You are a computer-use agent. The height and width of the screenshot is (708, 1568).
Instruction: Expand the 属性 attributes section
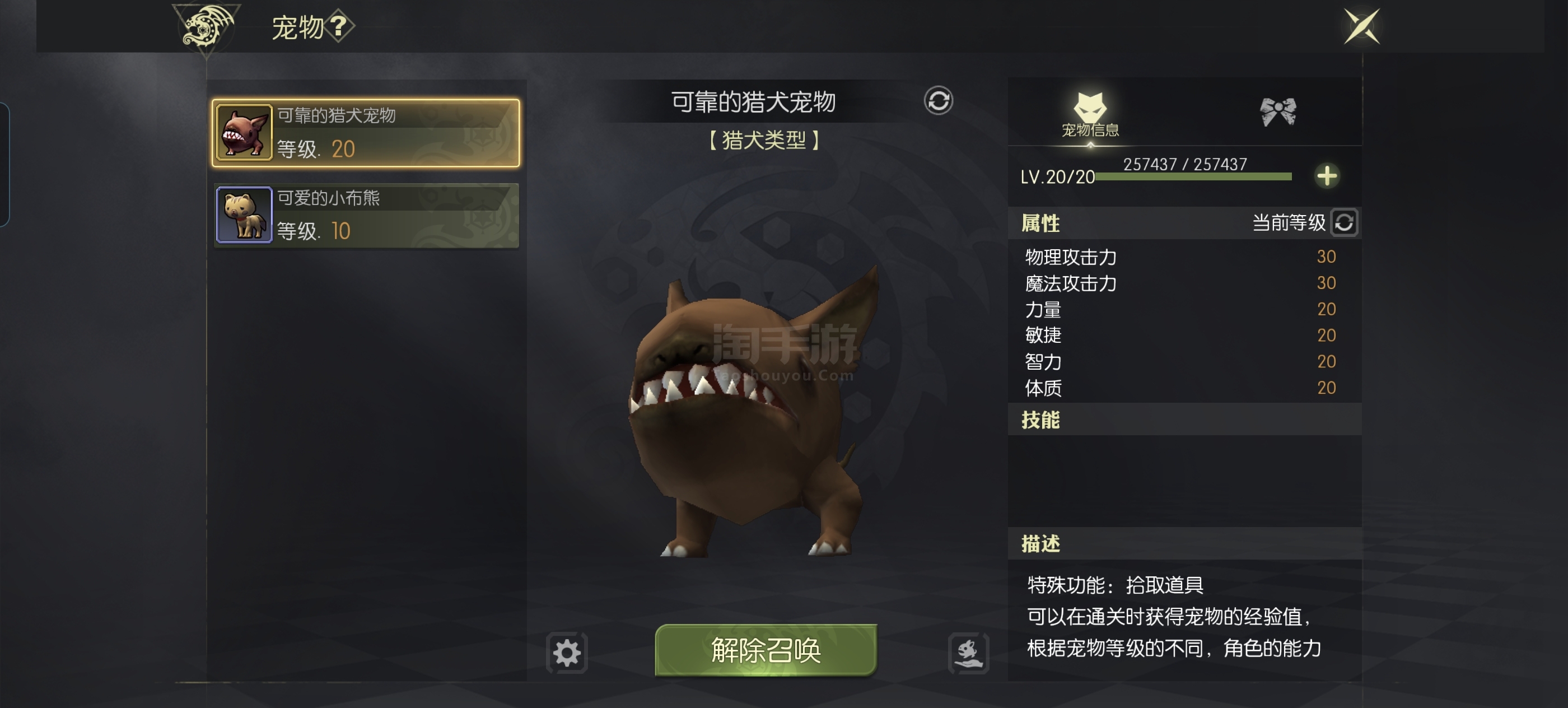[x=1184, y=223]
